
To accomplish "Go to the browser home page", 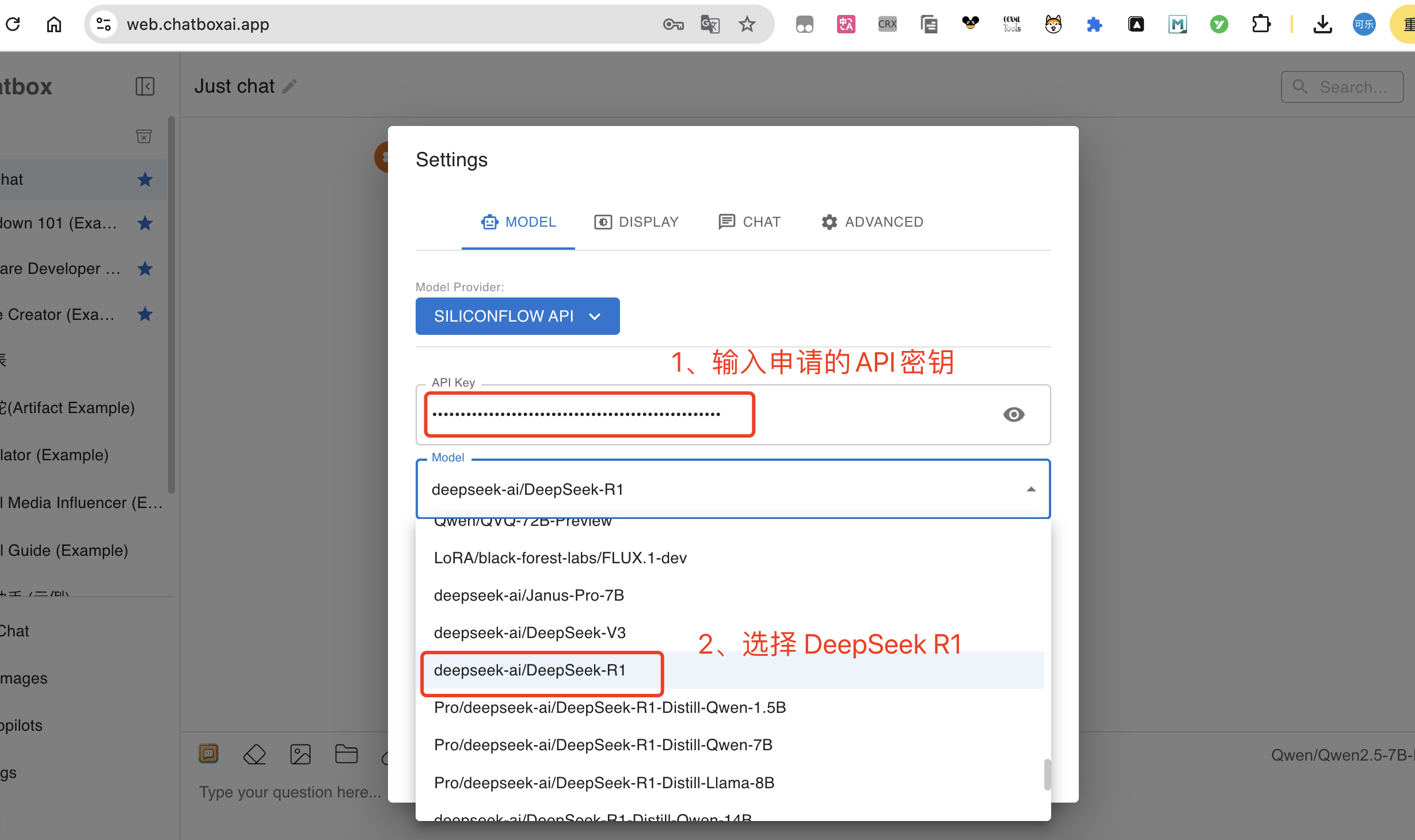I will tap(54, 24).
